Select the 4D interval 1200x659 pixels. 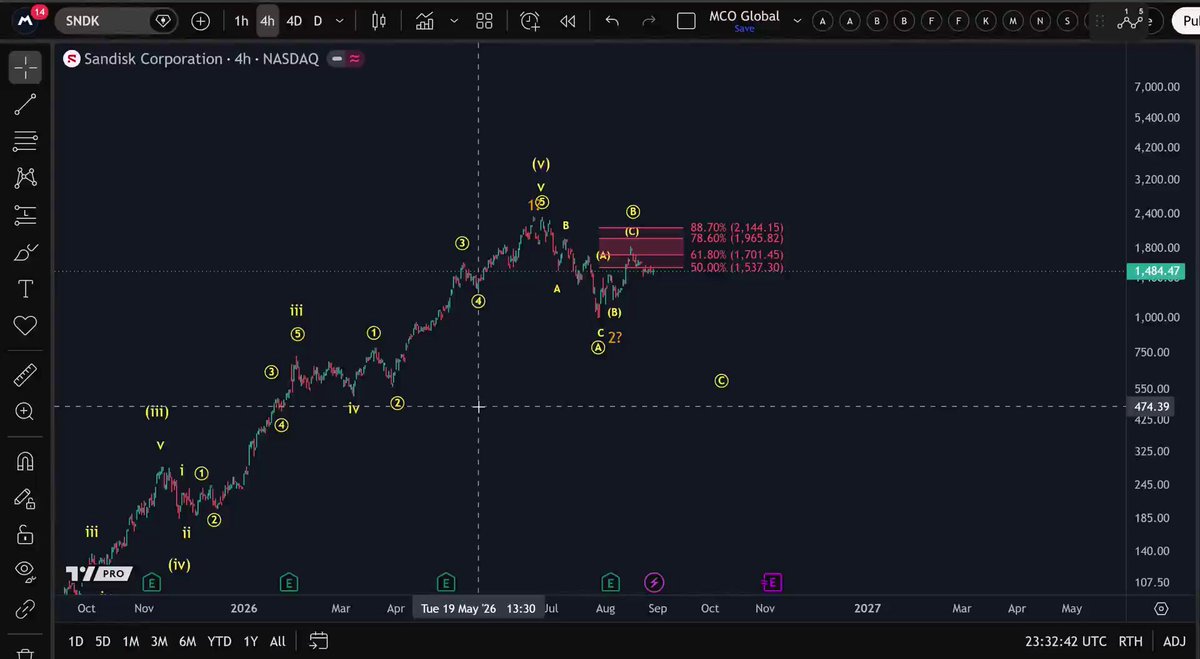pyautogui.click(x=294, y=21)
